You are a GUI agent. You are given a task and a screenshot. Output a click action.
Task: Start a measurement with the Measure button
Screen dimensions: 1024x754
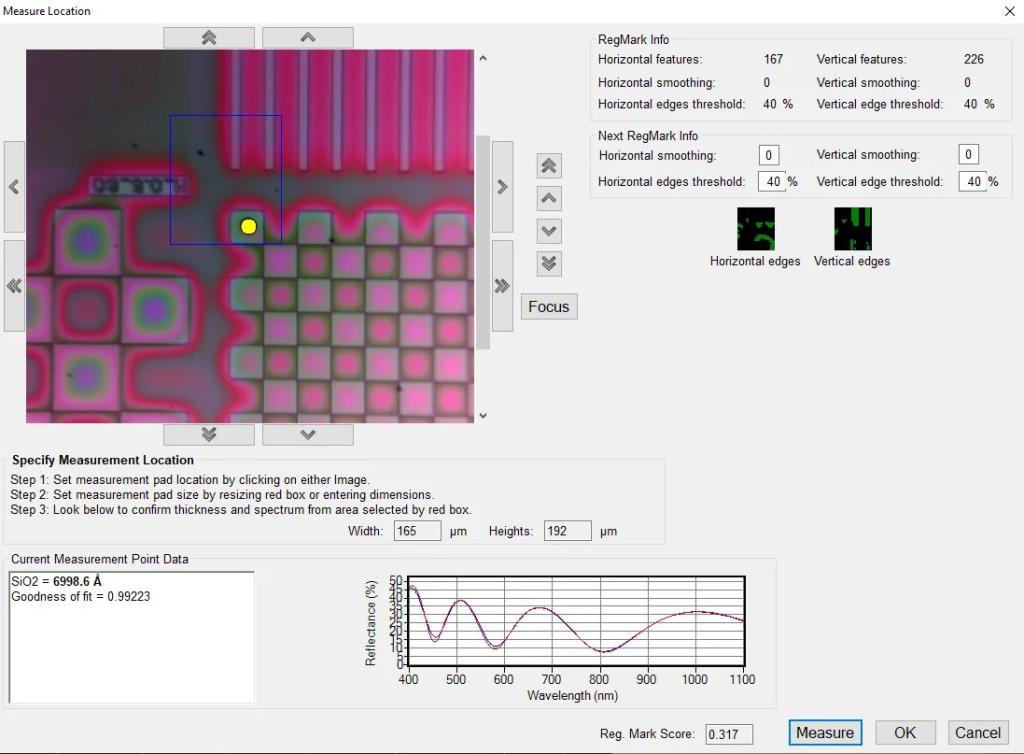tap(824, 732)
